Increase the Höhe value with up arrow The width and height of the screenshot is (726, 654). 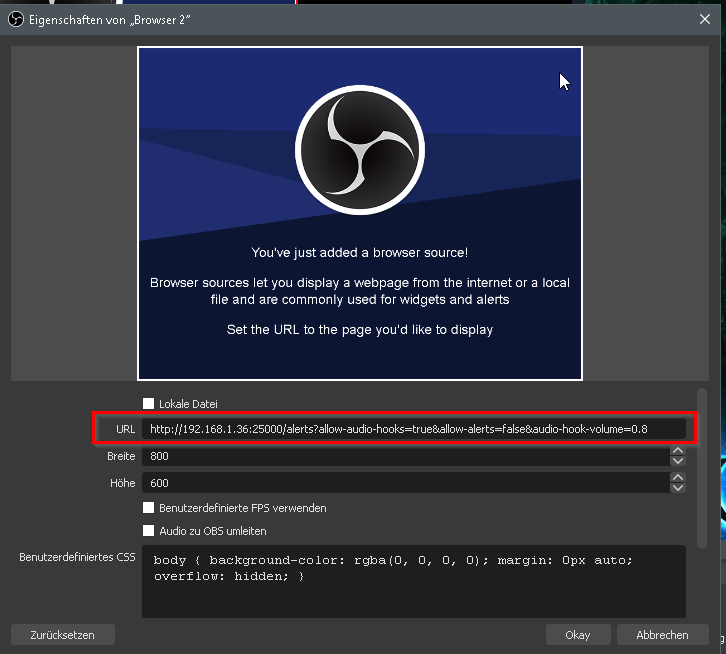coord(678,477)
